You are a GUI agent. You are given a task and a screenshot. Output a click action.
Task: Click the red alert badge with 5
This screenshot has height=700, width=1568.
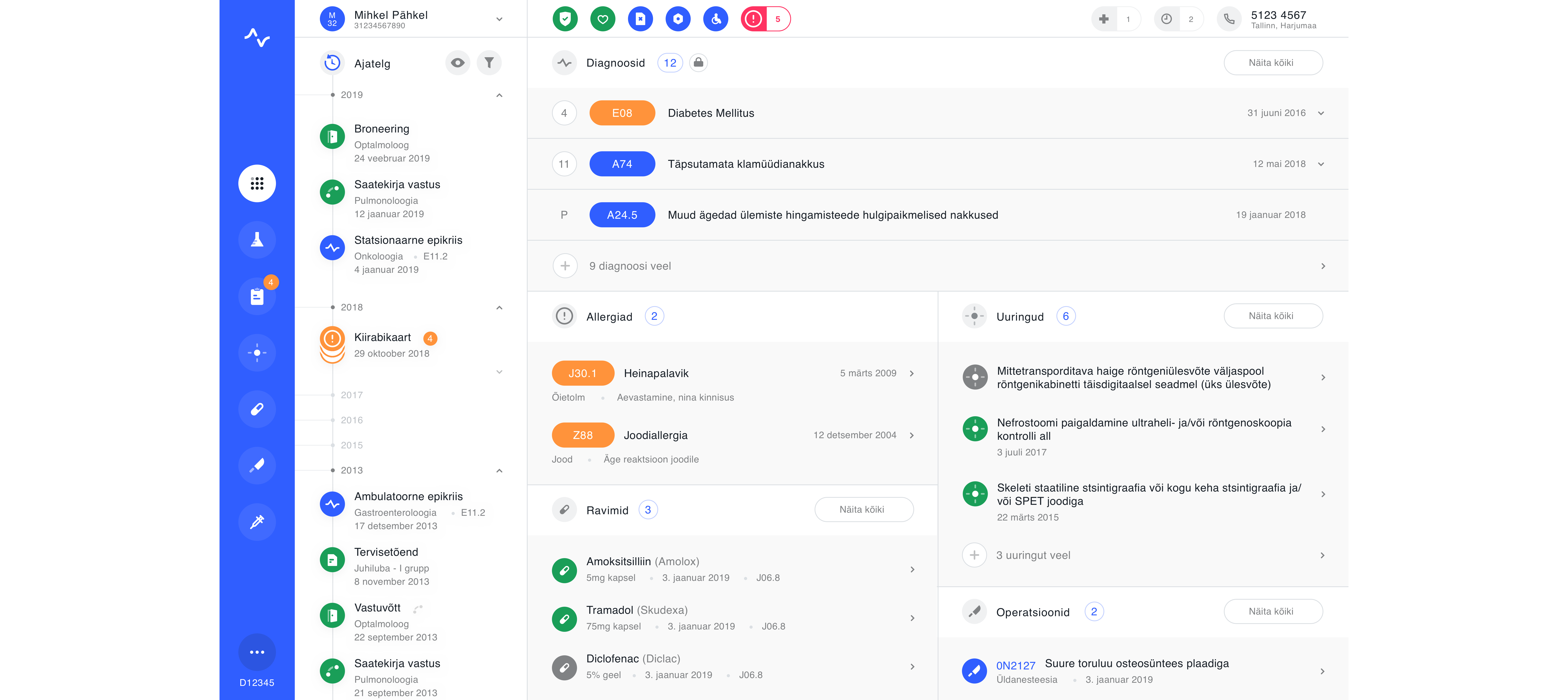click(x=765, y=19)
